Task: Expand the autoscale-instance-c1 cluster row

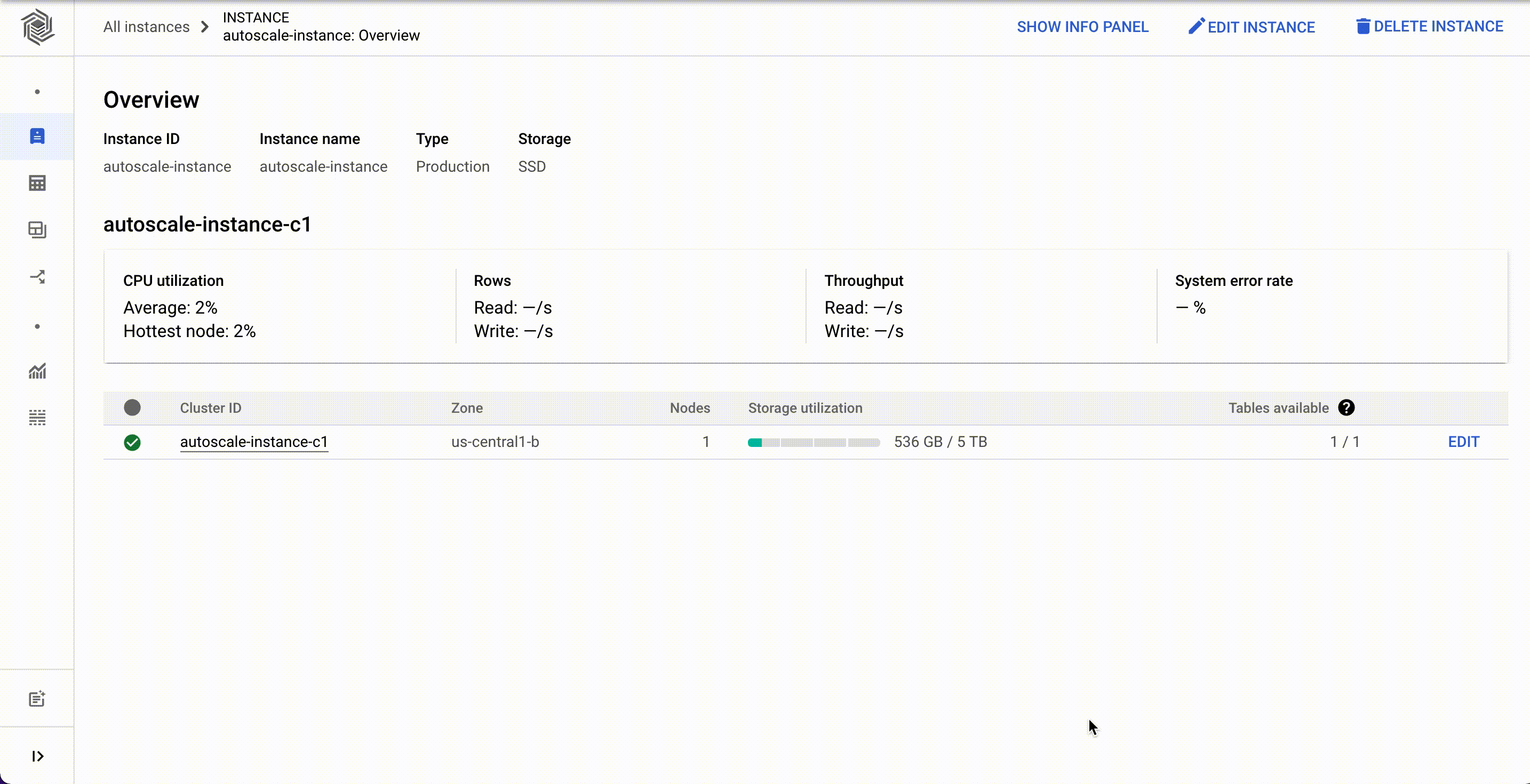Action: [x=253, y=441]
